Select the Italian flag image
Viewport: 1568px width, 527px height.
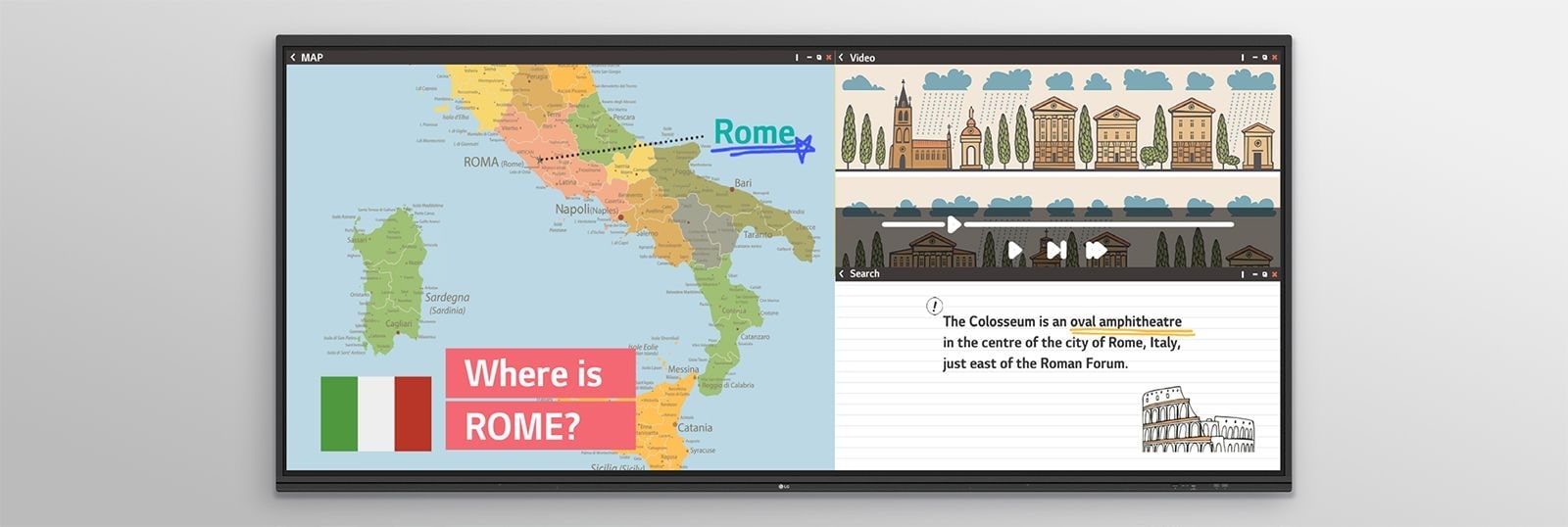[x=375, y=413]
